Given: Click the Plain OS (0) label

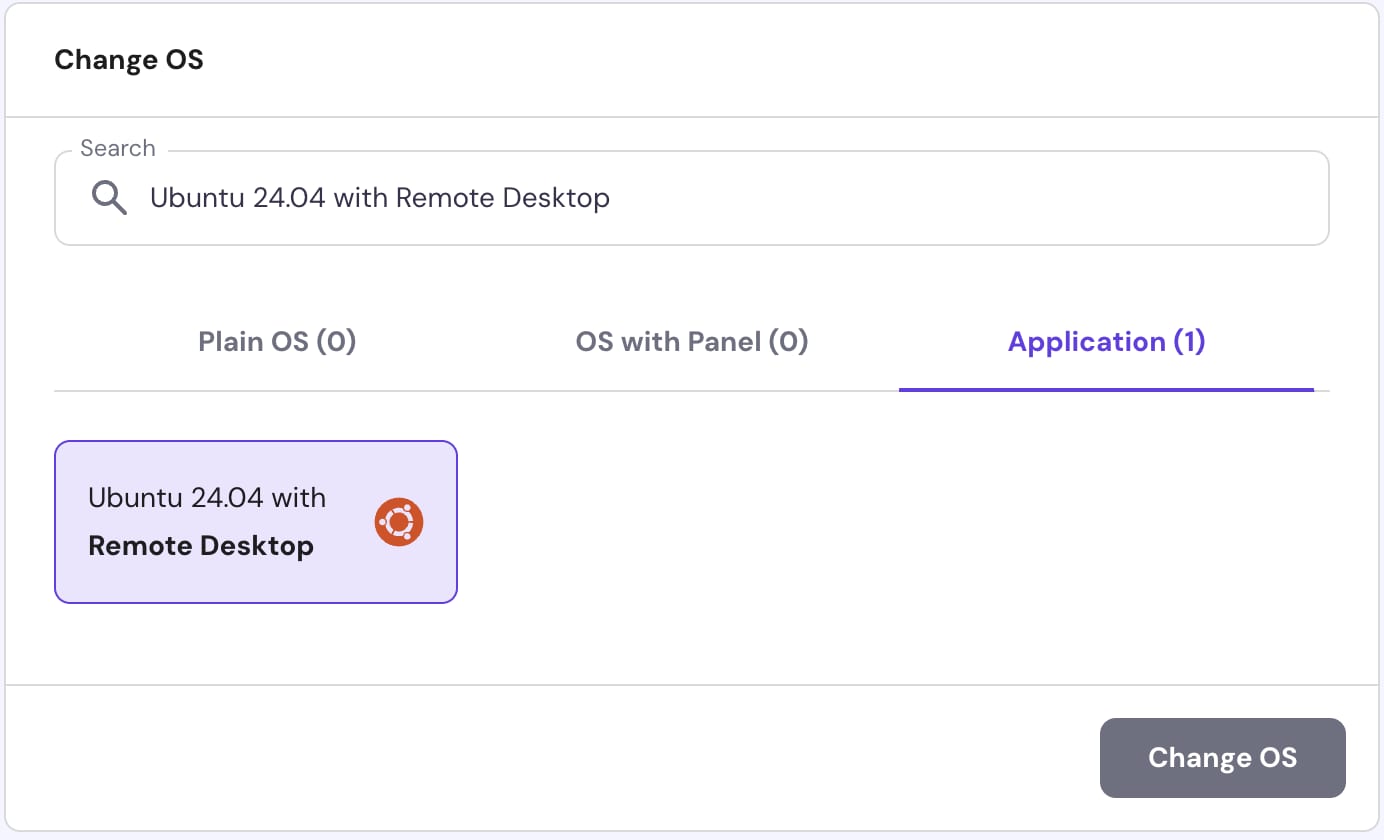Looking at the screenshot, I should tap(276, 341).
